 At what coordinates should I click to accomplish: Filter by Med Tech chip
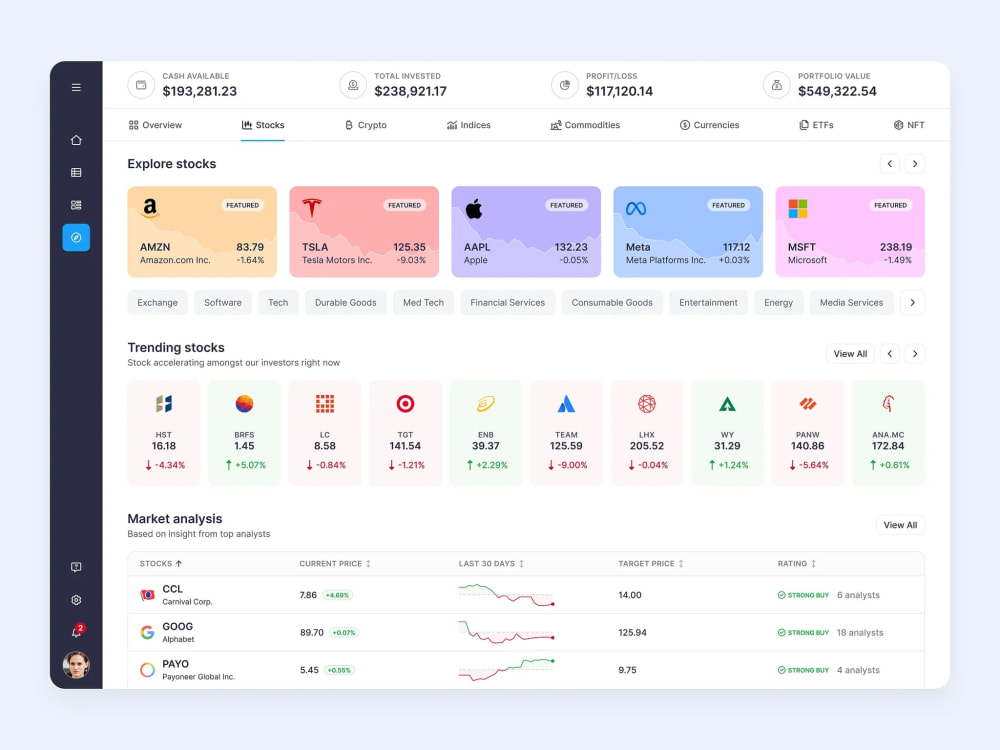[x=423, y=302]
